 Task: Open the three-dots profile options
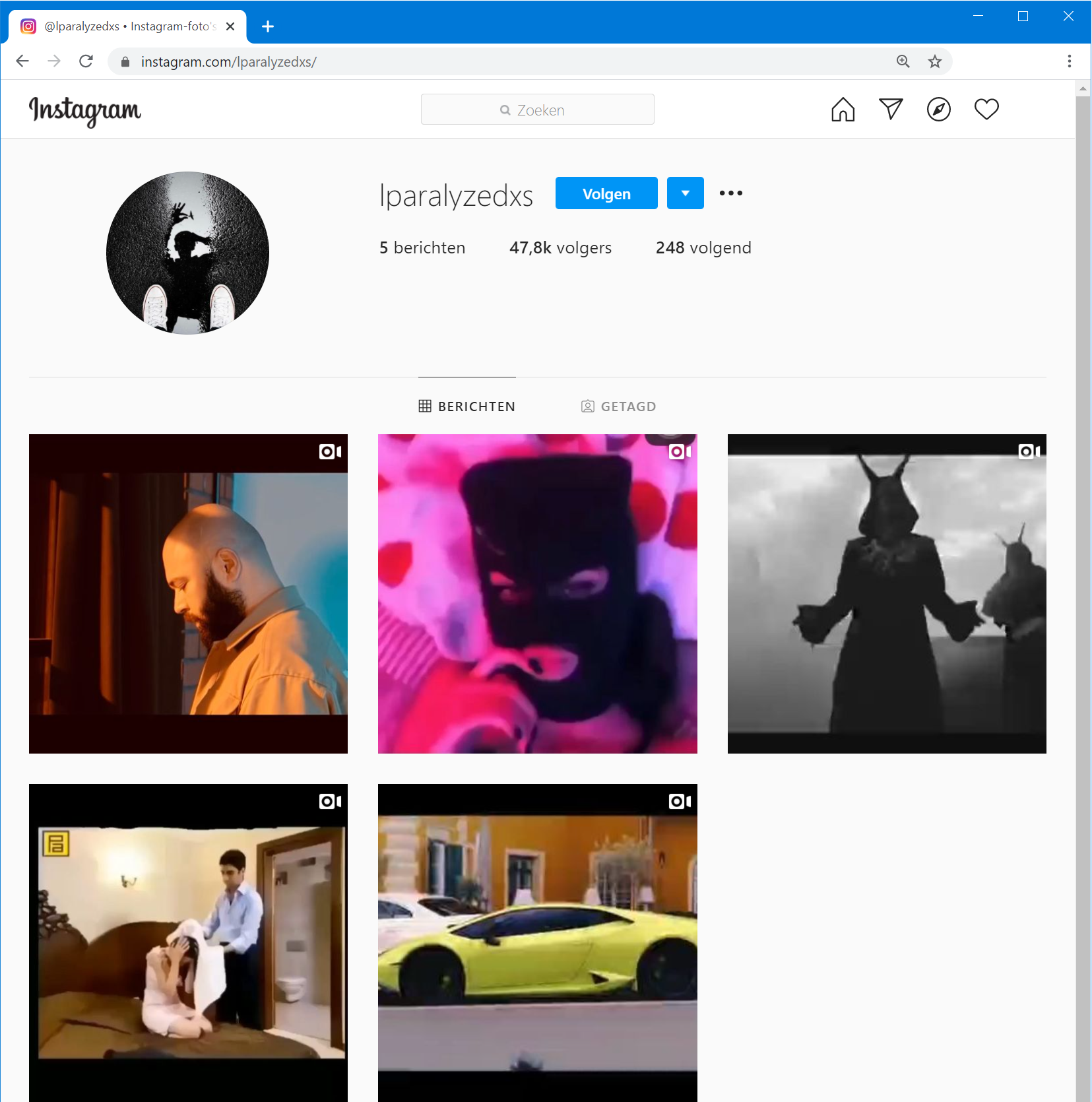coord(730,193)
